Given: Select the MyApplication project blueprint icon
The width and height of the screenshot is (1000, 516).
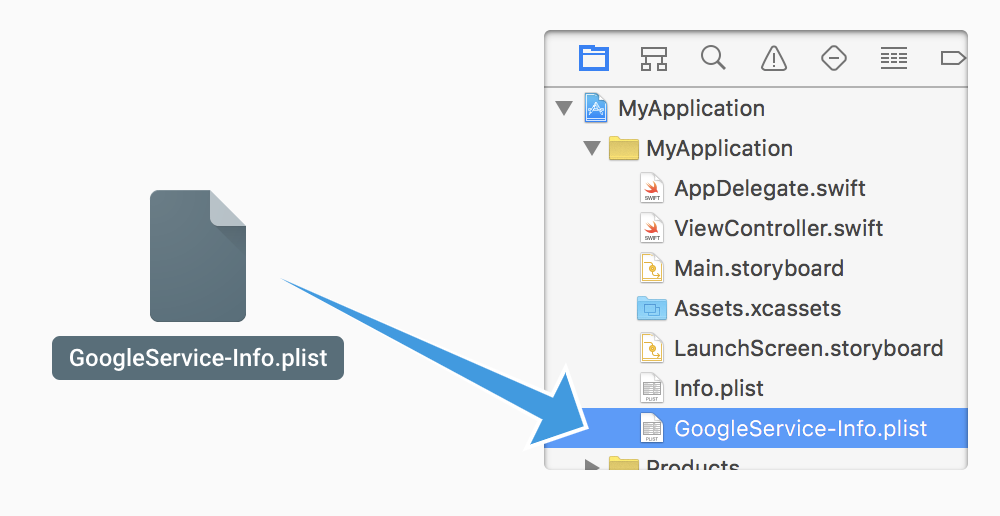Looking at the screenshot, I should pyautogui.click(x=596, y=108).
